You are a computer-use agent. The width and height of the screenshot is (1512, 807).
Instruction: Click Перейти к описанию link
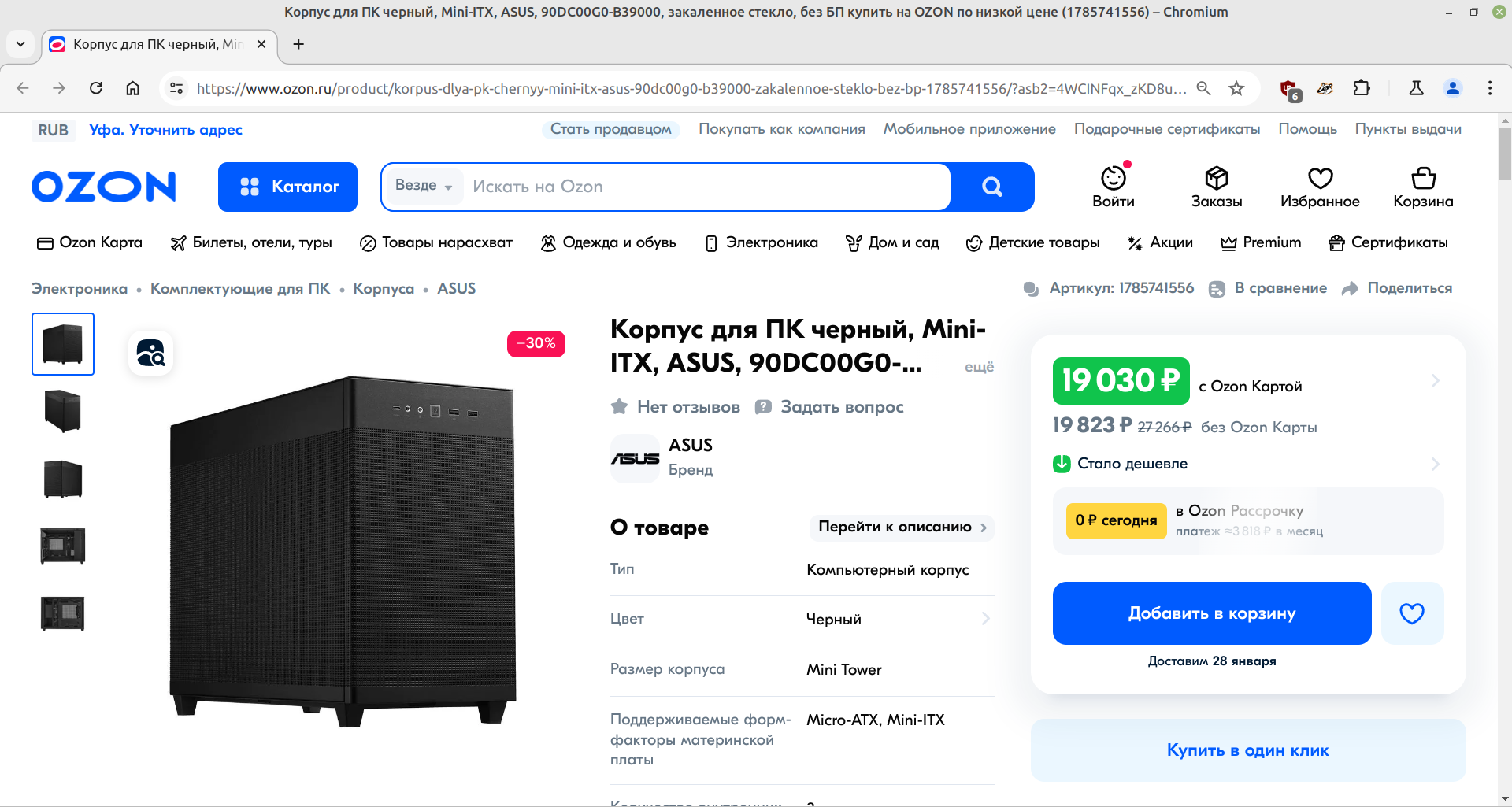pos(902,527)
